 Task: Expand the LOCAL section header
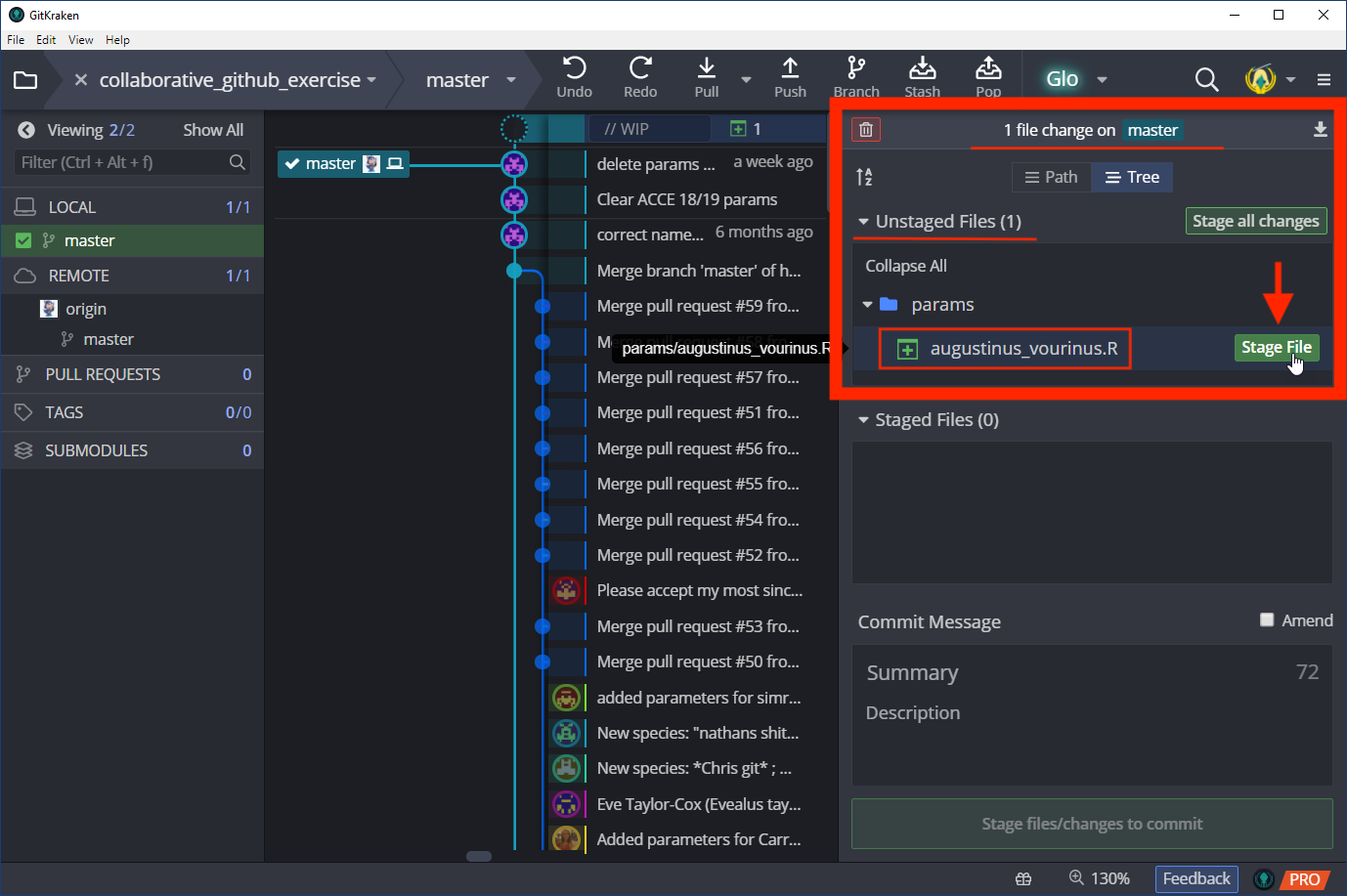[x=132, y=207]
